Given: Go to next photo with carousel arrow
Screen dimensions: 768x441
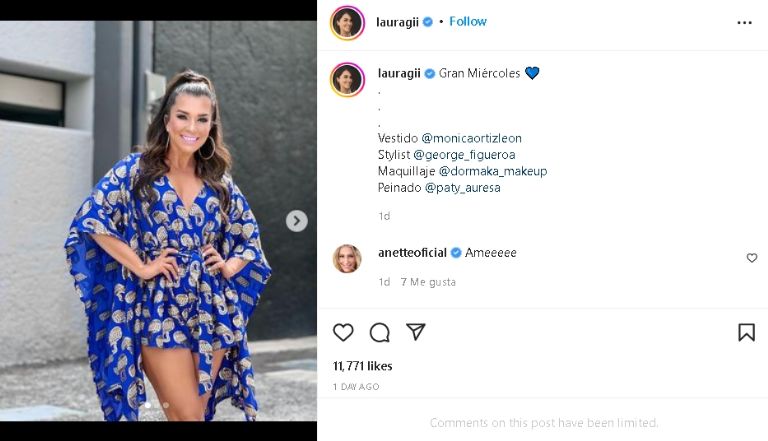Looking at the screenshot, I should 296,221.
